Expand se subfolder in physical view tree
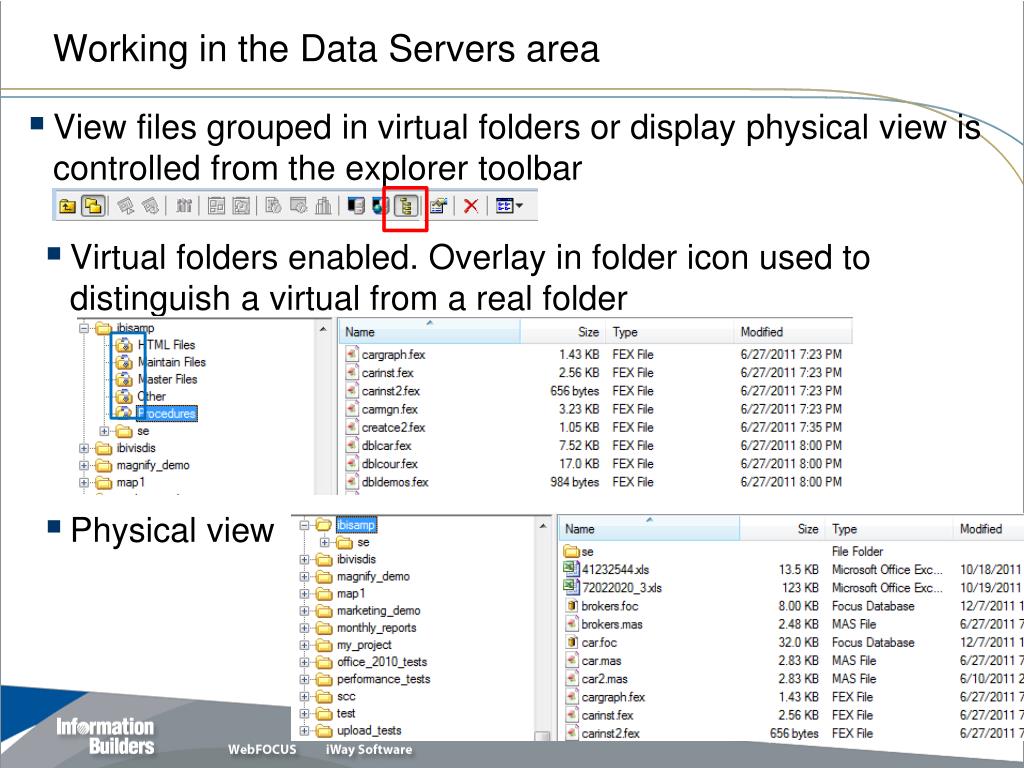1024x768 pixels. coord(325,543)
